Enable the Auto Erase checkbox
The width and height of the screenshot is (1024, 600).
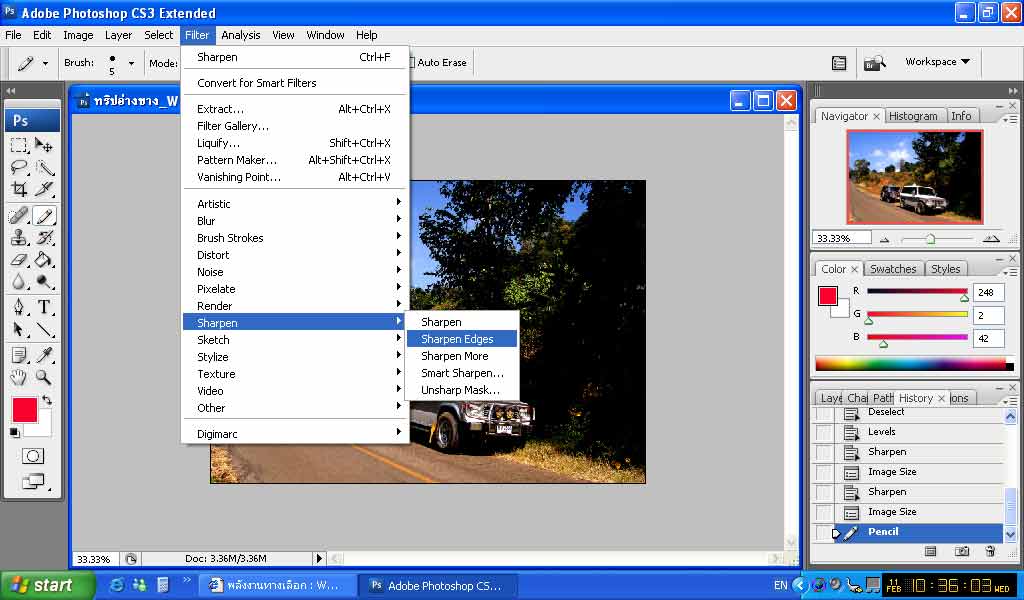click(410, 63)
